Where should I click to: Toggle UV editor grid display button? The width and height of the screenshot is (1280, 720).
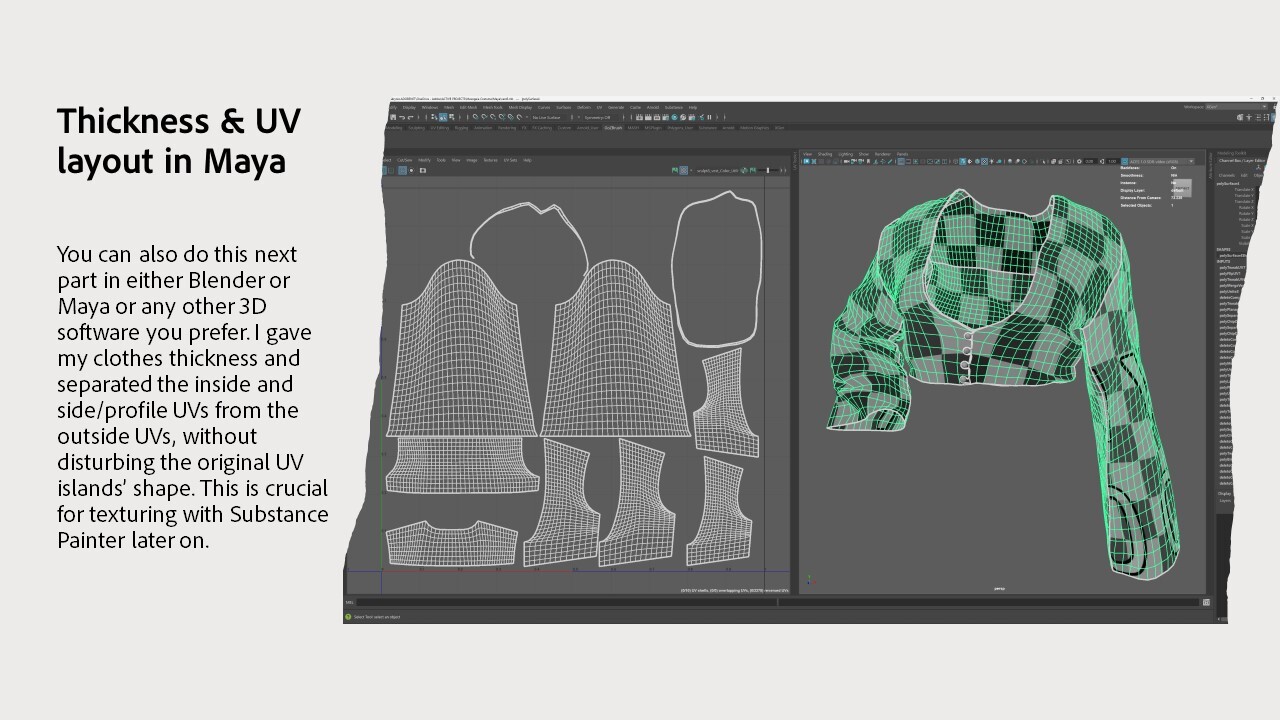pyautogui.click(x=402, y=170)
